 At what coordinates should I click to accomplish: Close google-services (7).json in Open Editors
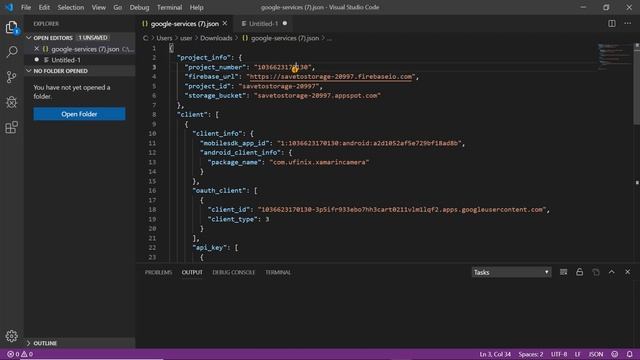coord(37,49)
